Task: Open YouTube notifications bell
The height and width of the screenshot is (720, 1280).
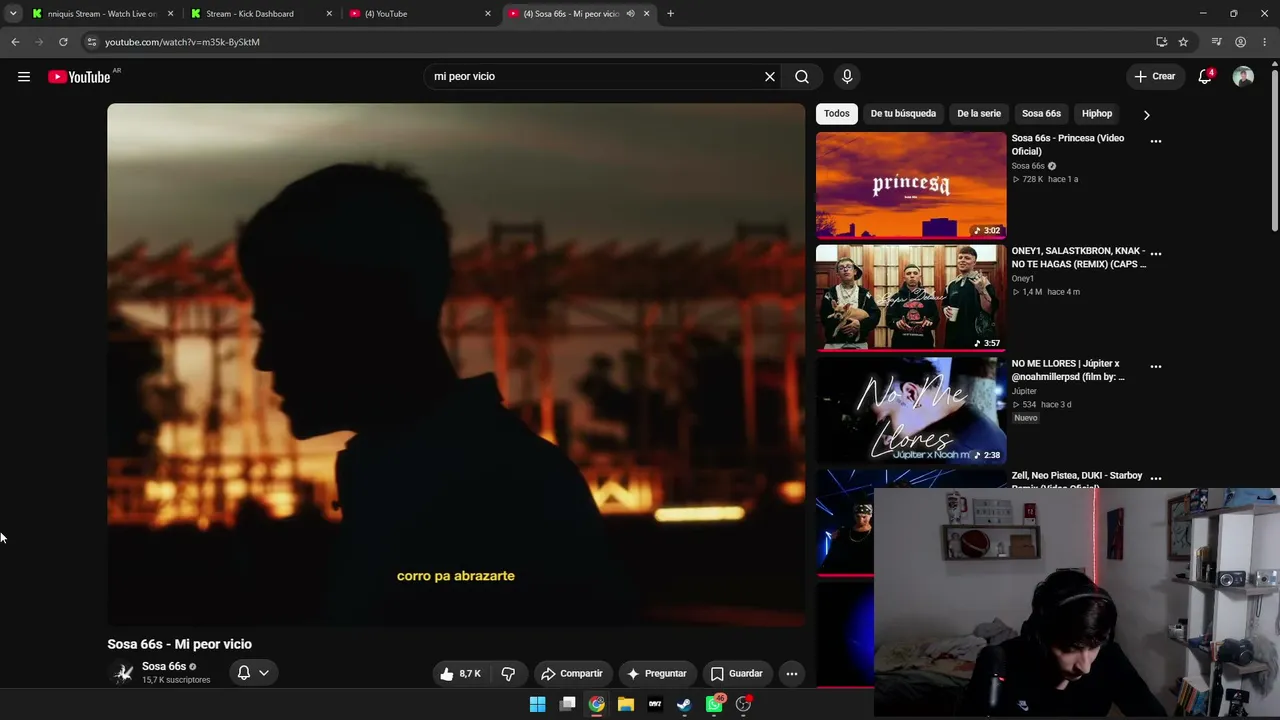Action: (x=1205, y=76)
